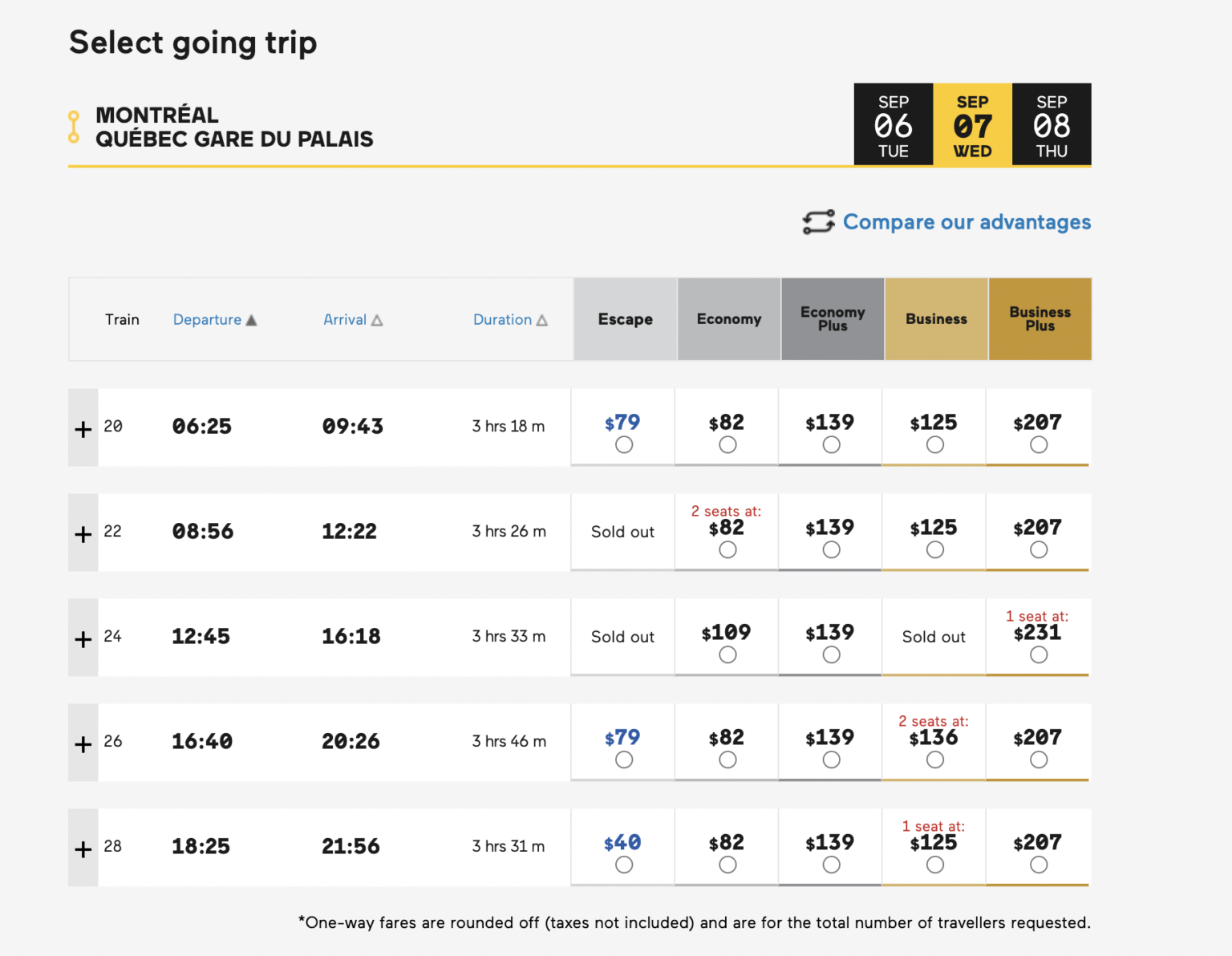
Task: Sort trains by the Departure link
Action: tap(207, 320)
